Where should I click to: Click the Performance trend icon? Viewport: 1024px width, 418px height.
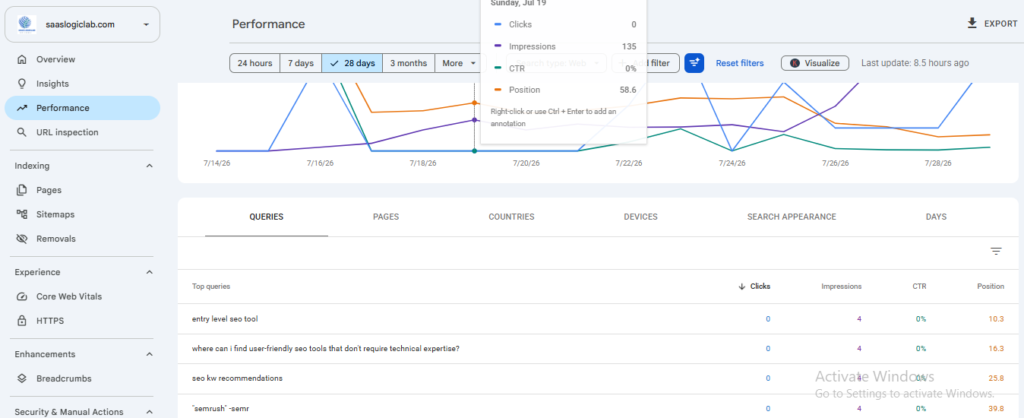(22, 108)
